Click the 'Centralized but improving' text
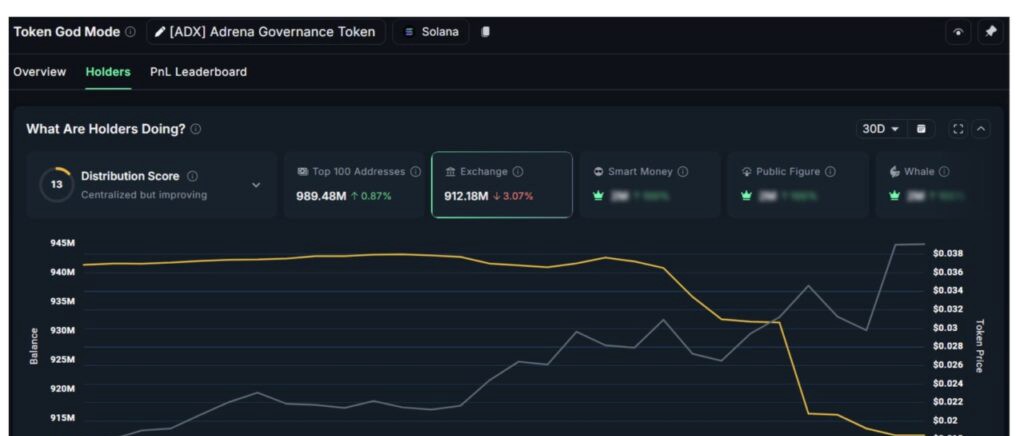The image size is (1024, 436). point(144,195)
